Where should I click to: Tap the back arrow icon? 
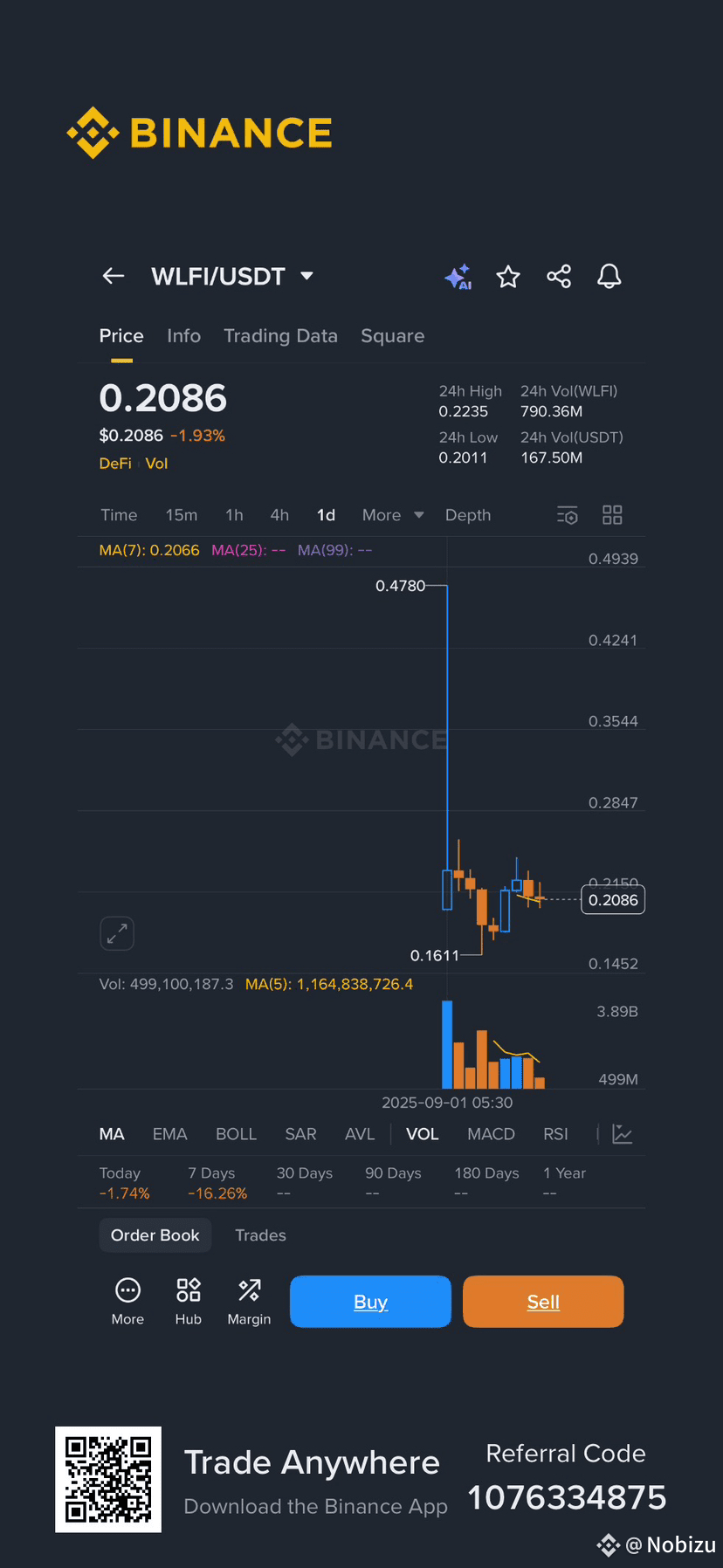click(x=114, y=277)
